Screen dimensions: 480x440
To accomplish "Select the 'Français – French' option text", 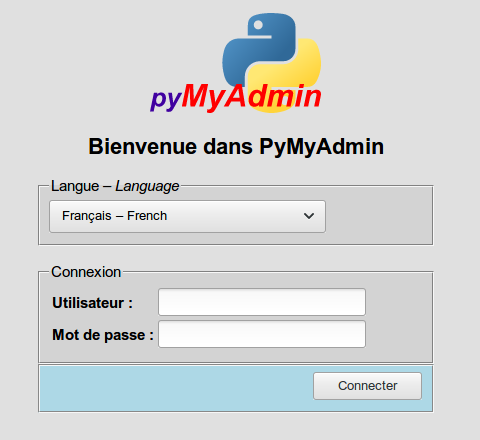I will click(x=114, y=216).
